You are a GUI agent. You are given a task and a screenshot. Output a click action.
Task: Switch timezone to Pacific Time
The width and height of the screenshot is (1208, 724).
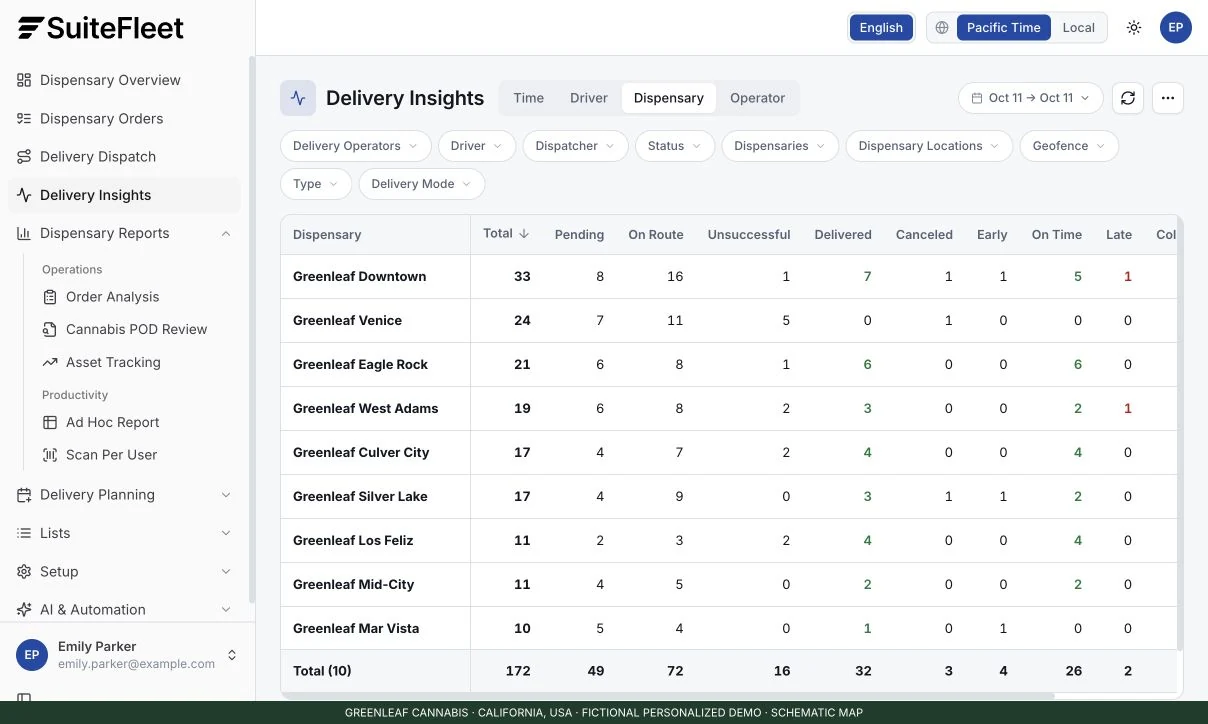[1003, 28]
